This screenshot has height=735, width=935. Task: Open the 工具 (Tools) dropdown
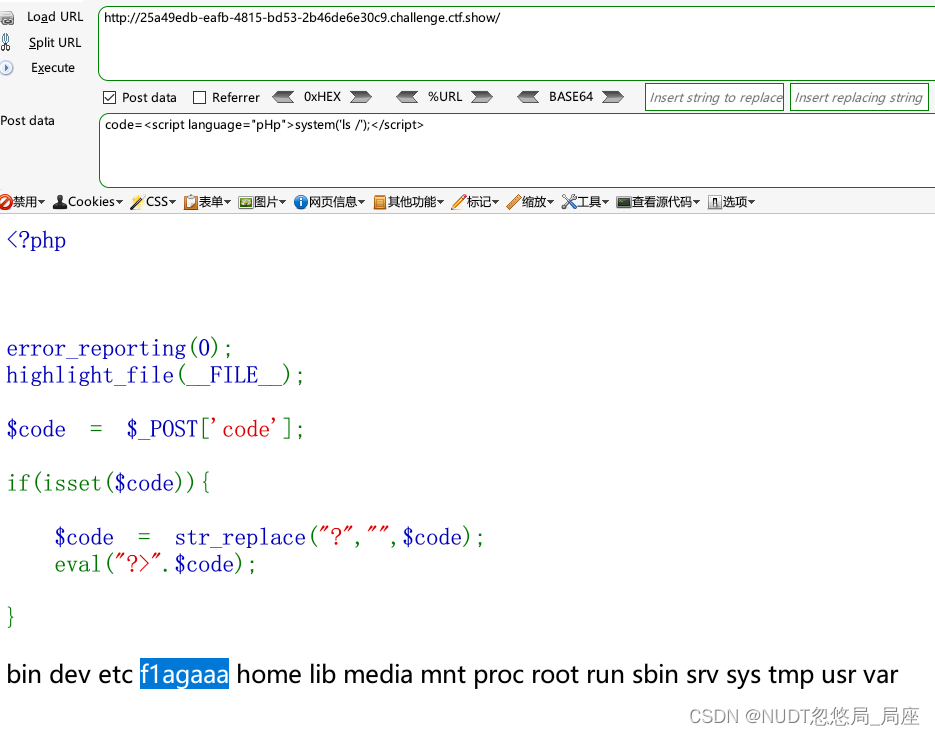[x=586, y=202]
